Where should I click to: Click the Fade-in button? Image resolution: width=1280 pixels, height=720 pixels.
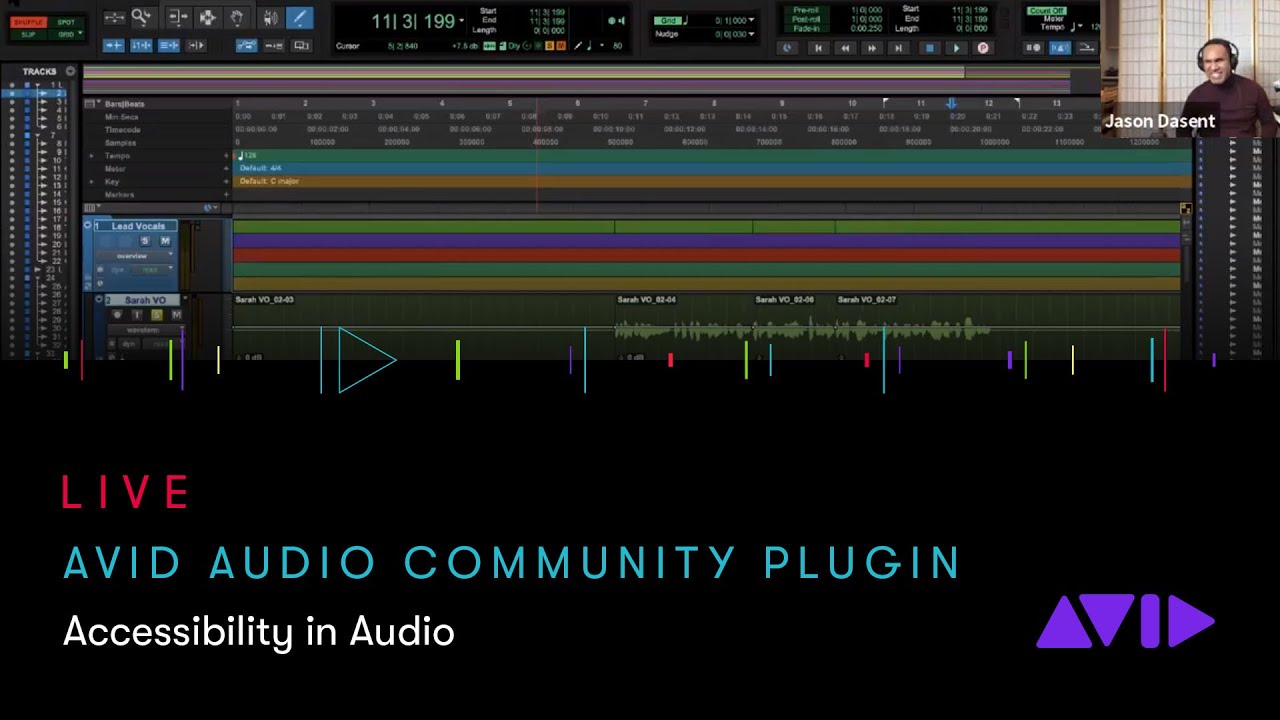[805, 29]
